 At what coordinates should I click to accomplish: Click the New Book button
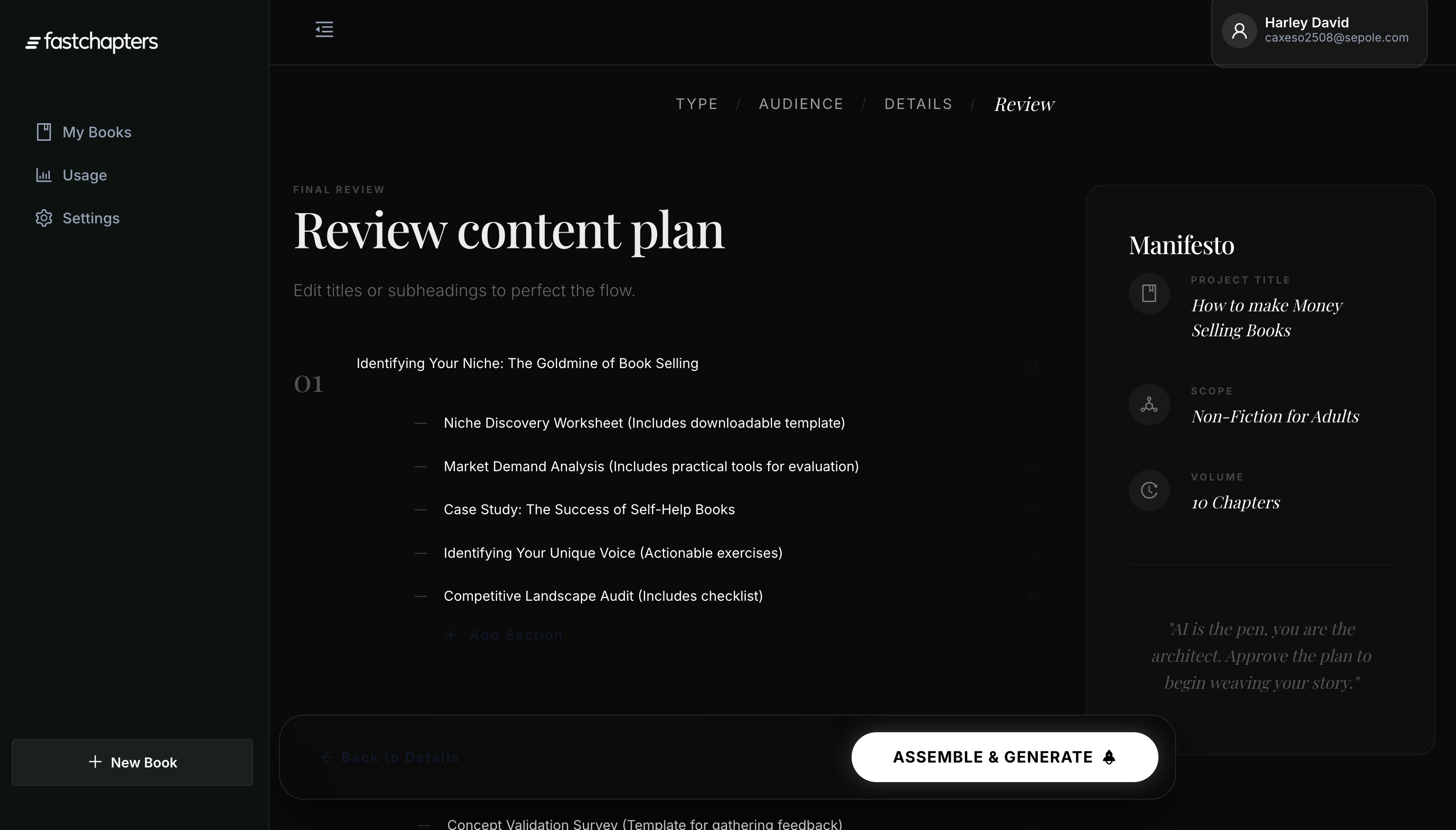click(x=132, y=762)
